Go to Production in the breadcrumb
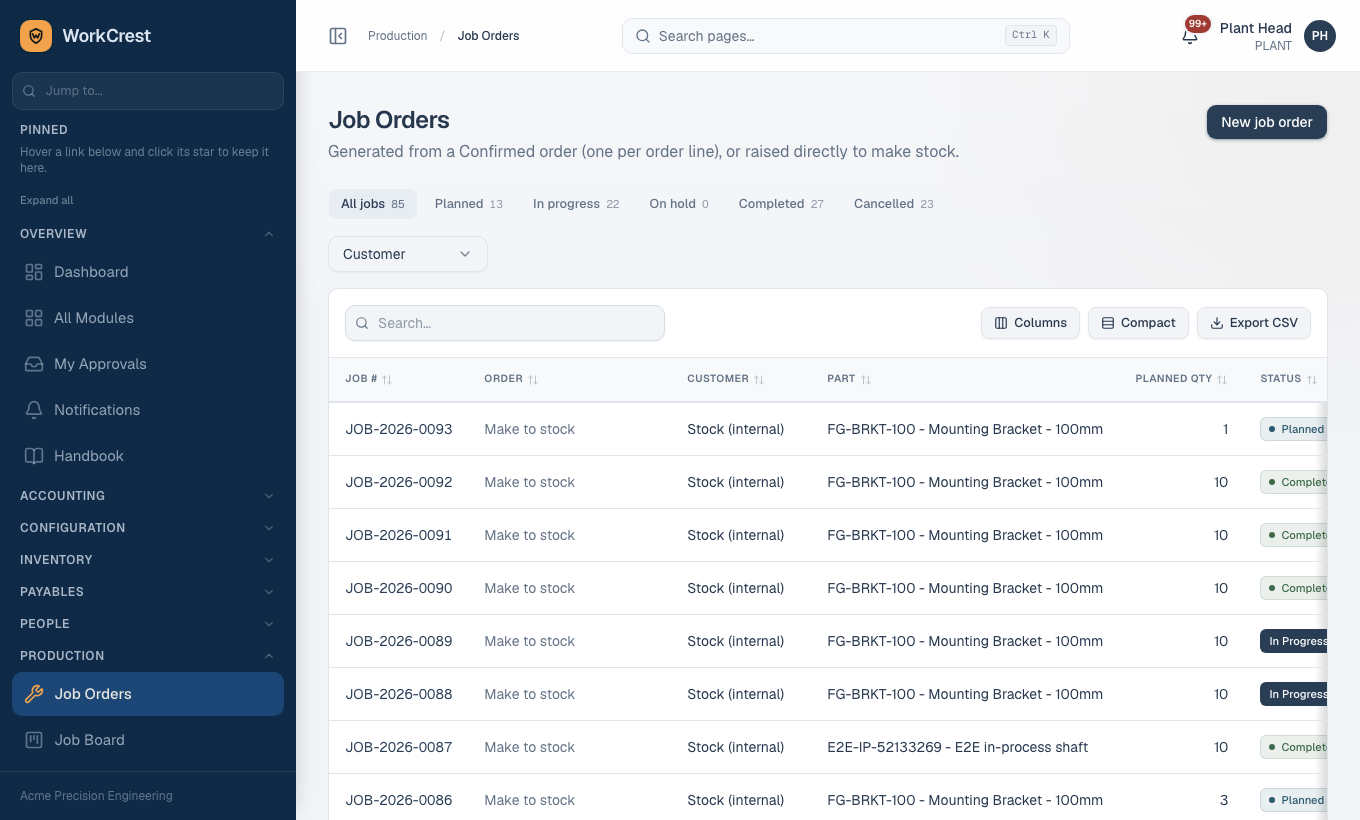1360x820 pixels. pos(397,36)
